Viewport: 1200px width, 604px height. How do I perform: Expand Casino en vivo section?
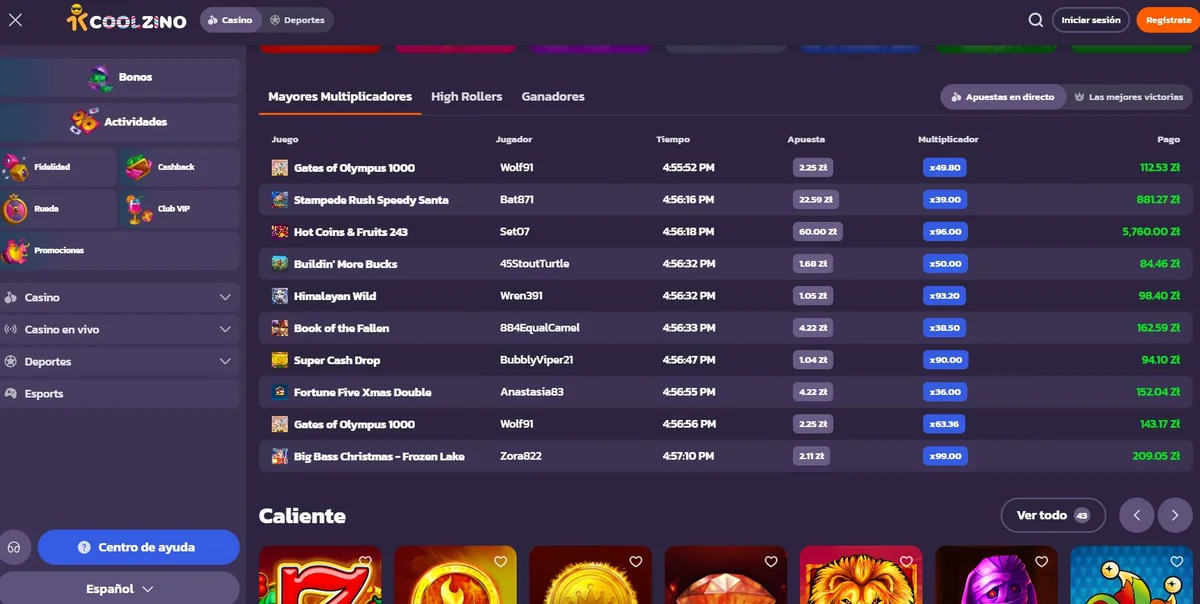(x=120, y=329)
